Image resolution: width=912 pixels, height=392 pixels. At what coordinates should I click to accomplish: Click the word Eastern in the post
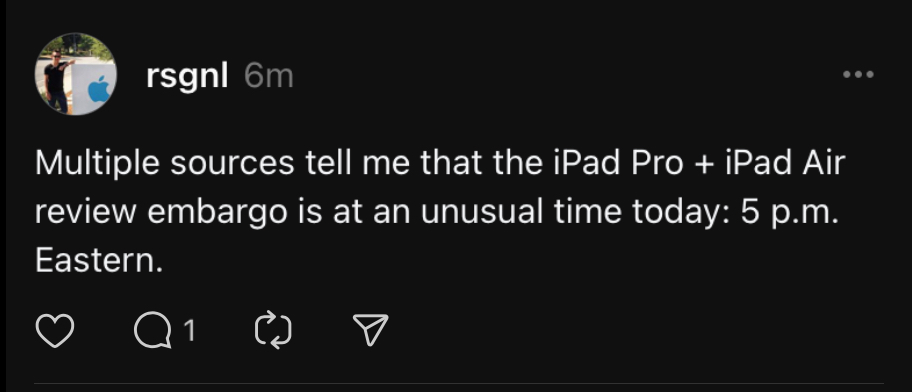point(99,261)
